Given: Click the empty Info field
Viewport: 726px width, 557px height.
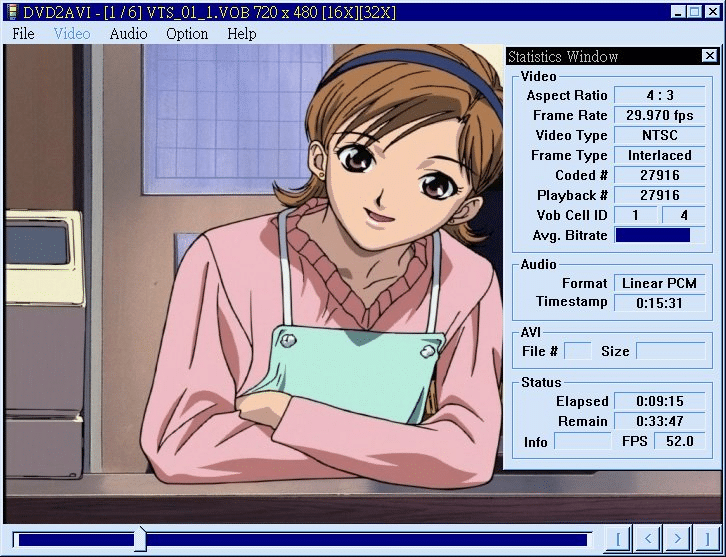Looking at the screenshot, I should click(x=582, y=441).
